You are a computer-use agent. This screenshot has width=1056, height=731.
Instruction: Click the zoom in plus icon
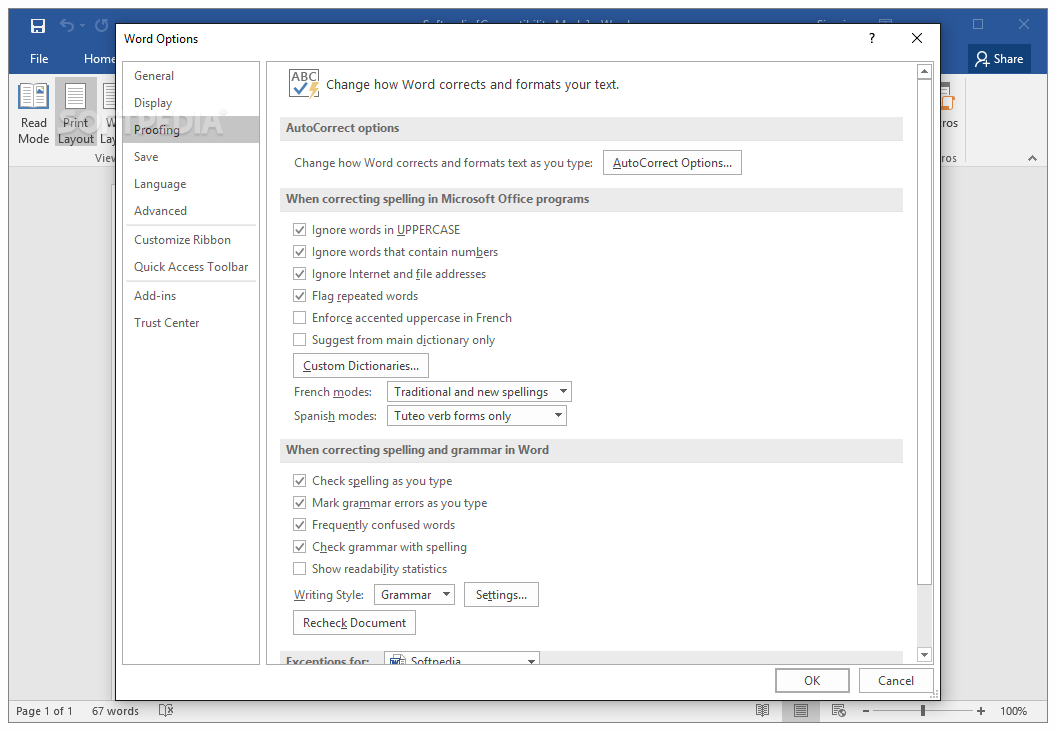pos(981,711)
